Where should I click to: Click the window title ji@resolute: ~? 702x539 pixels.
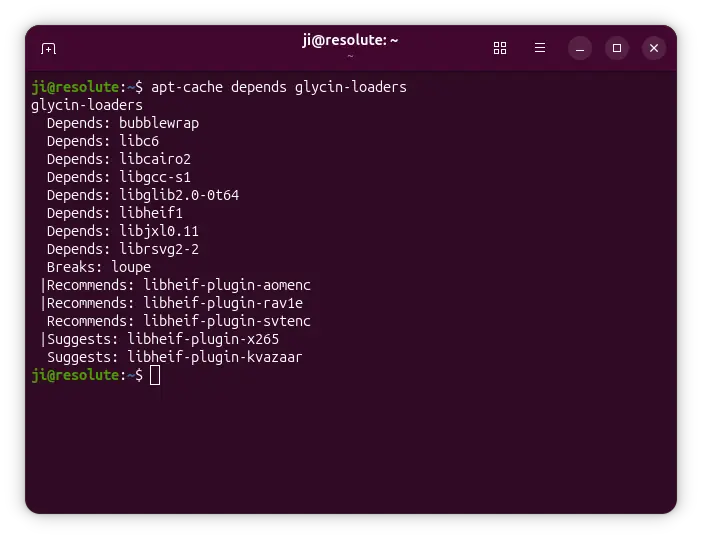click(350, 40)
